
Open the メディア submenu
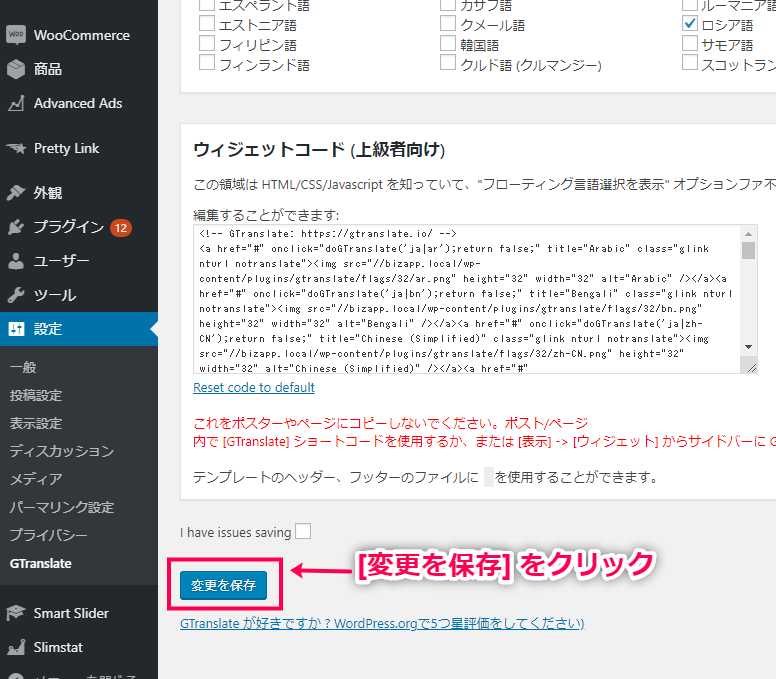click(x=36, y=479)
